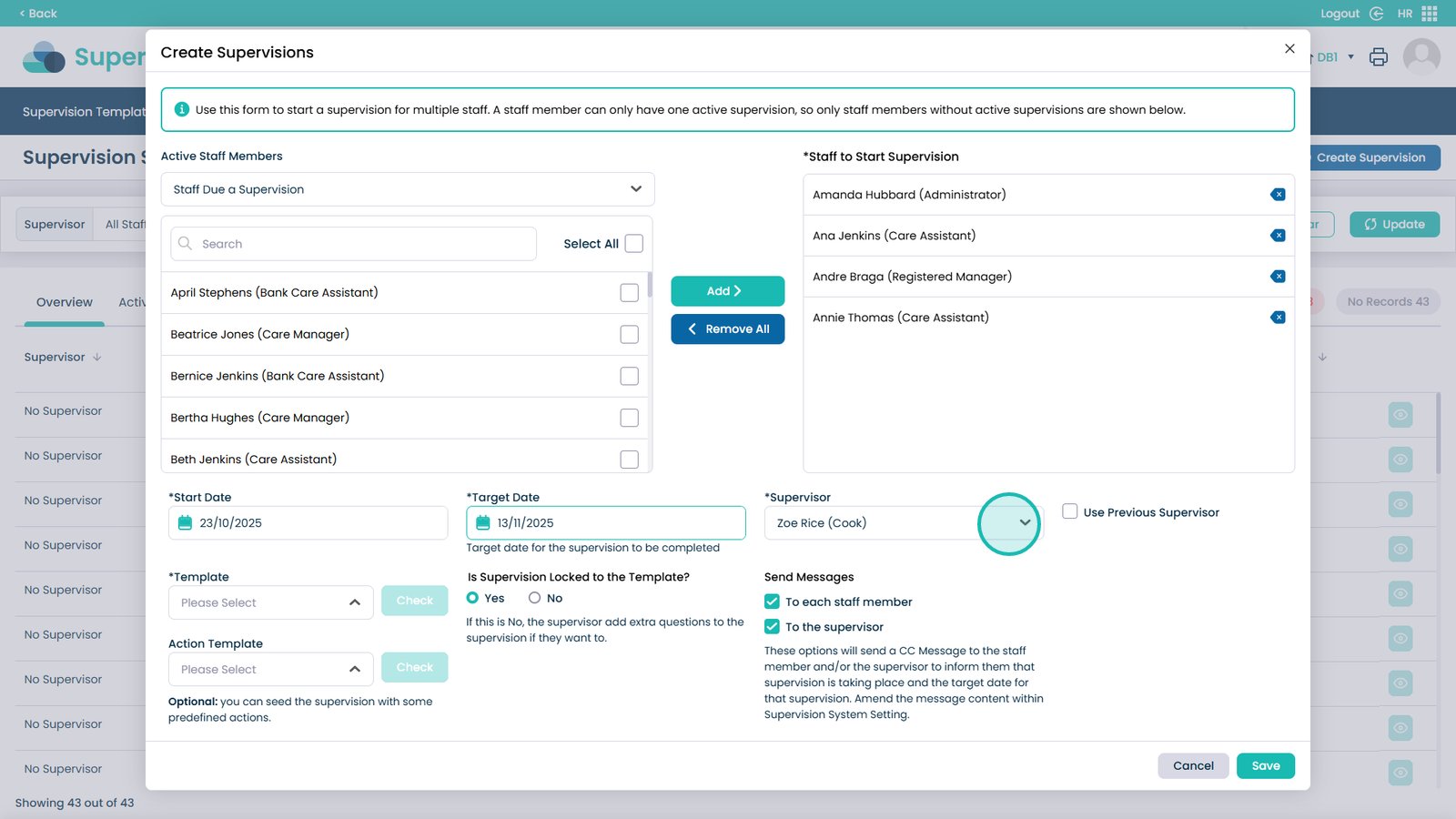The width and height of the screenshot is (1456, 819).
Task: Click the Add button to move staff
Action: (x=727, y=291)
